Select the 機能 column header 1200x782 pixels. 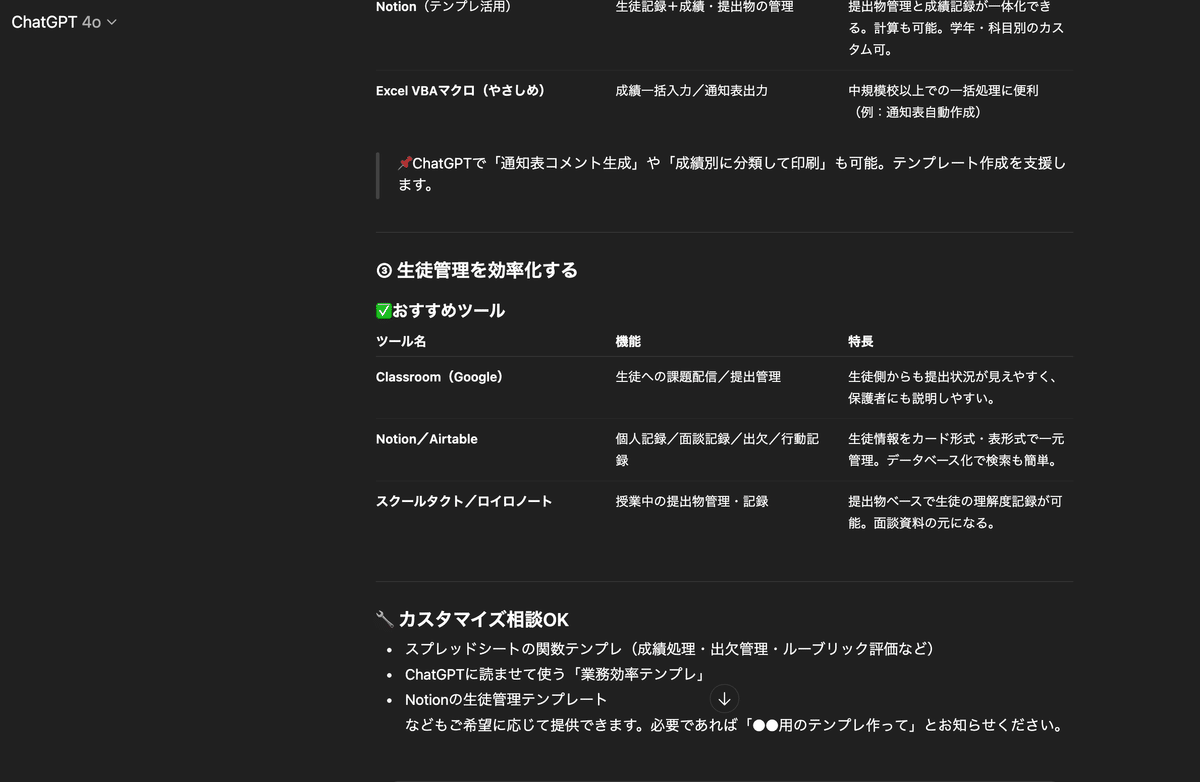(627, 340)
